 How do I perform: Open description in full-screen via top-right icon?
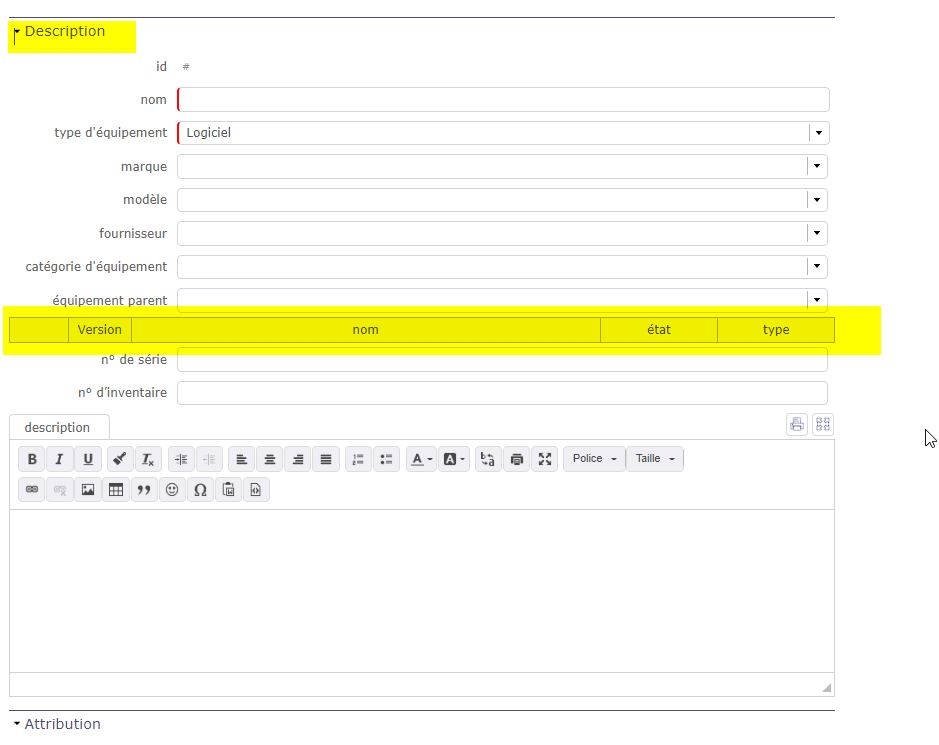tap(823, 425)
